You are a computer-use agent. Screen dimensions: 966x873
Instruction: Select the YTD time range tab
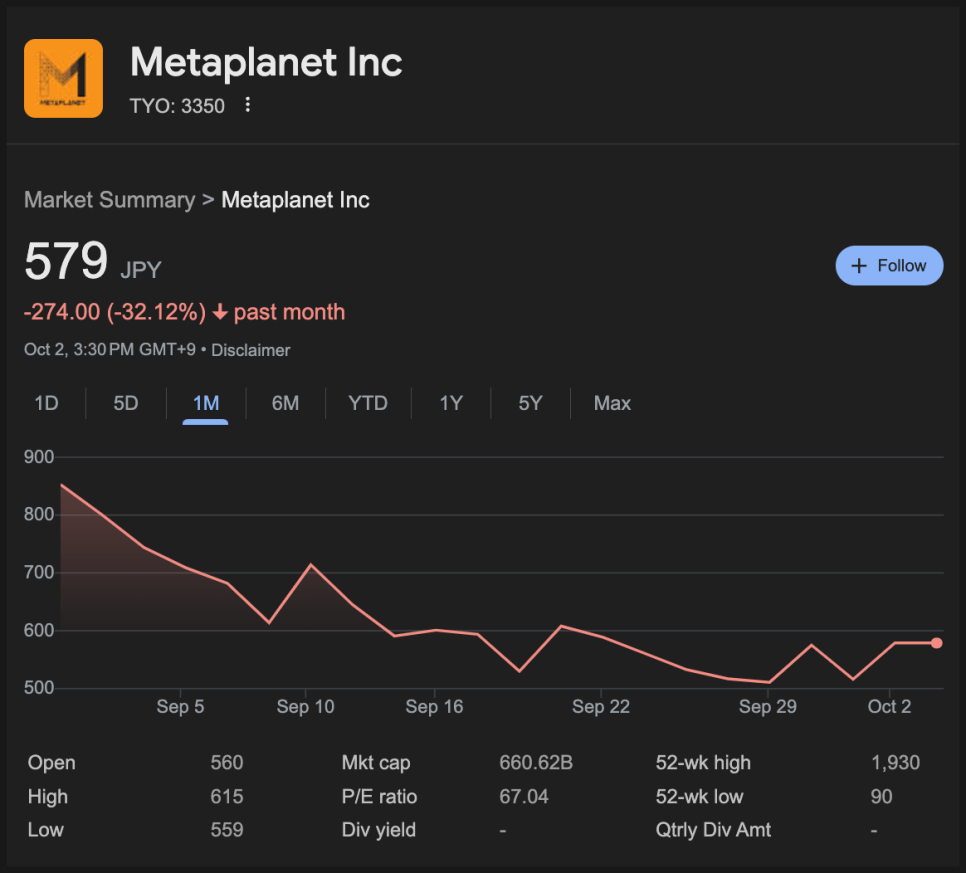(x=368, y=403)
